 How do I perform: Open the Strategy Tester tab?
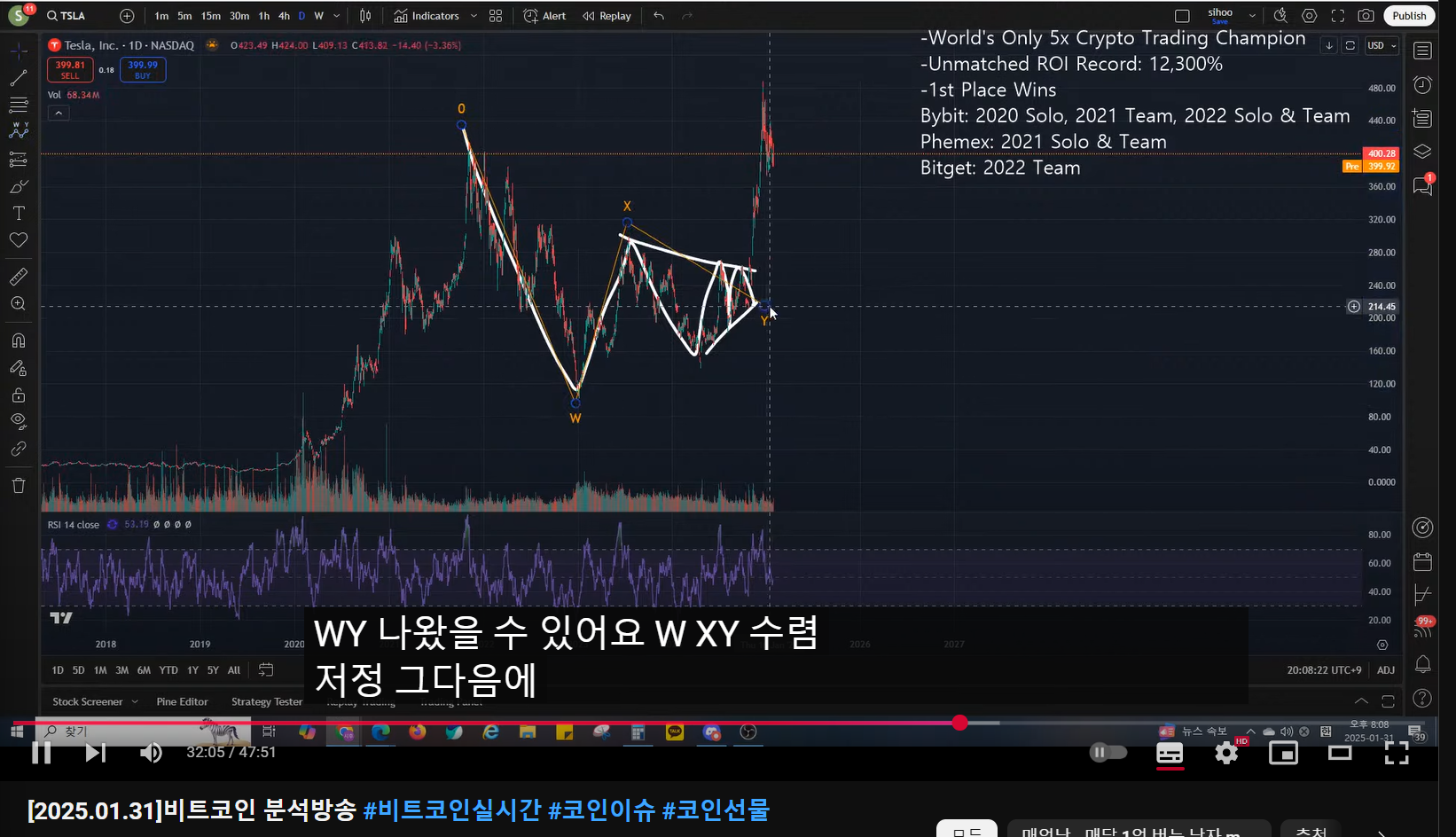coord(267,701)
